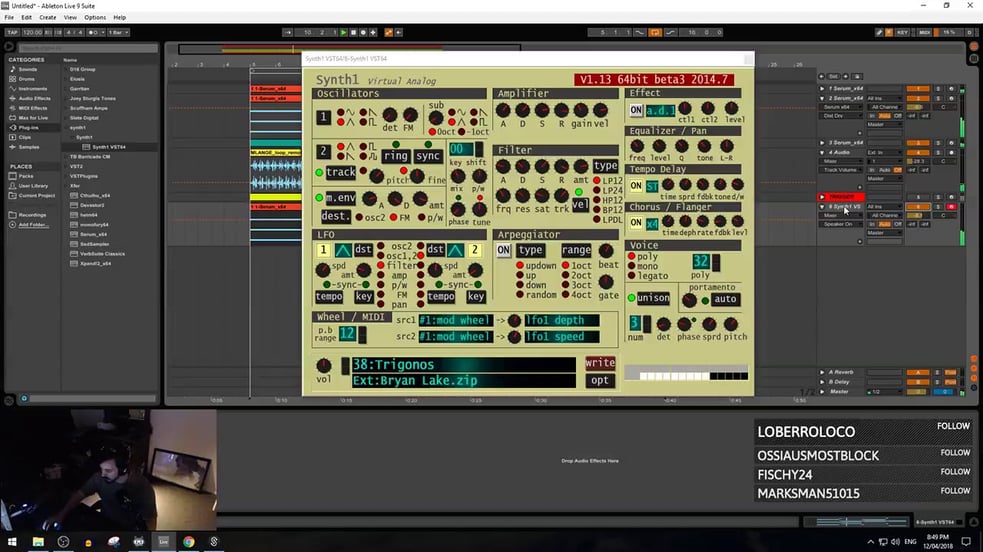Open Chrome from the Windows taskbar
983x552 pixels.
coord(188,541)
